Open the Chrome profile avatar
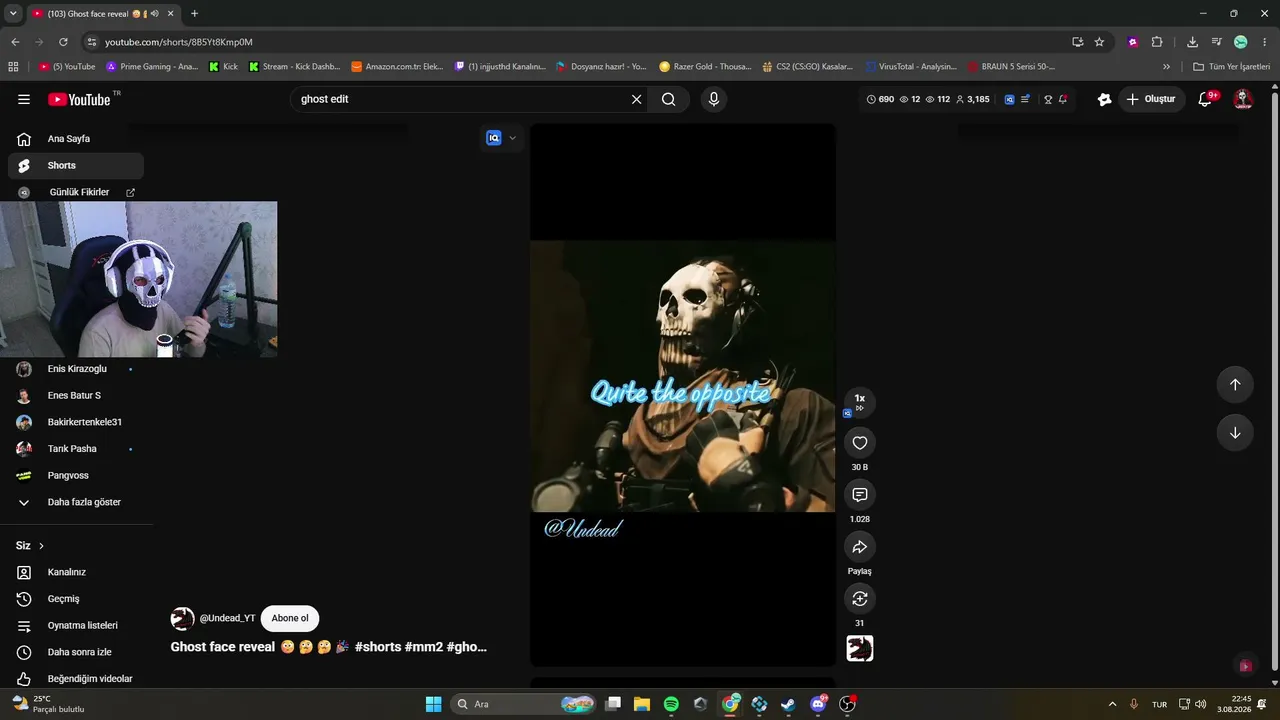1280x720 pixels. (1241, 42)
